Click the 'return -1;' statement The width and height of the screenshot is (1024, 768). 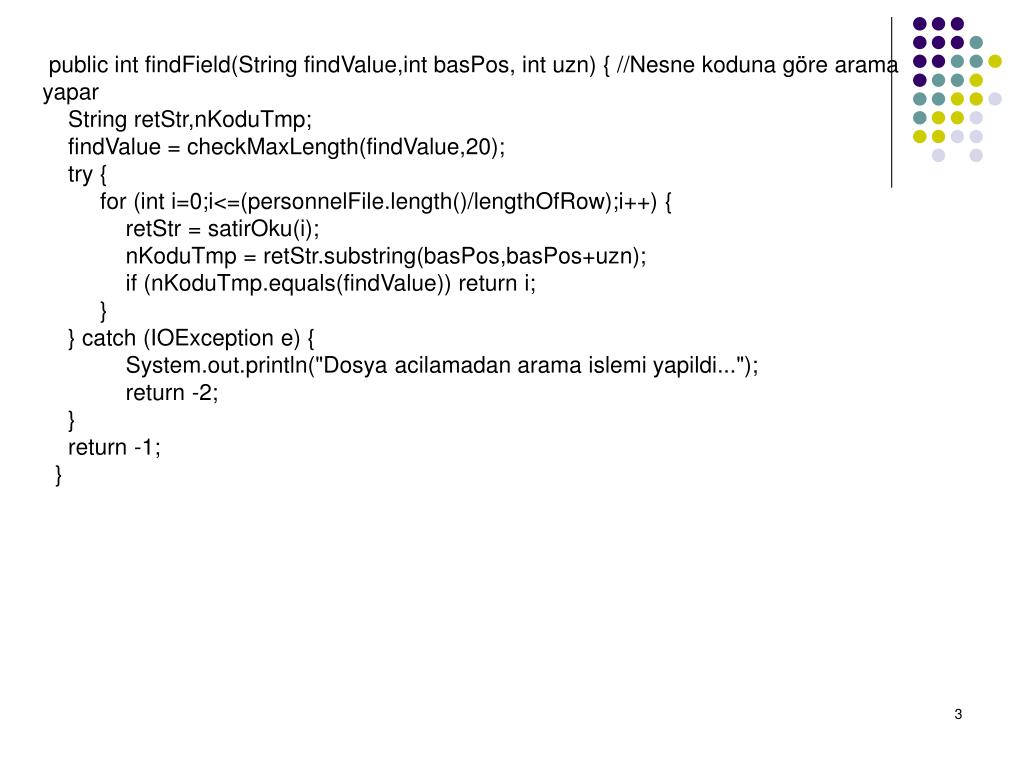pos(114,447)
